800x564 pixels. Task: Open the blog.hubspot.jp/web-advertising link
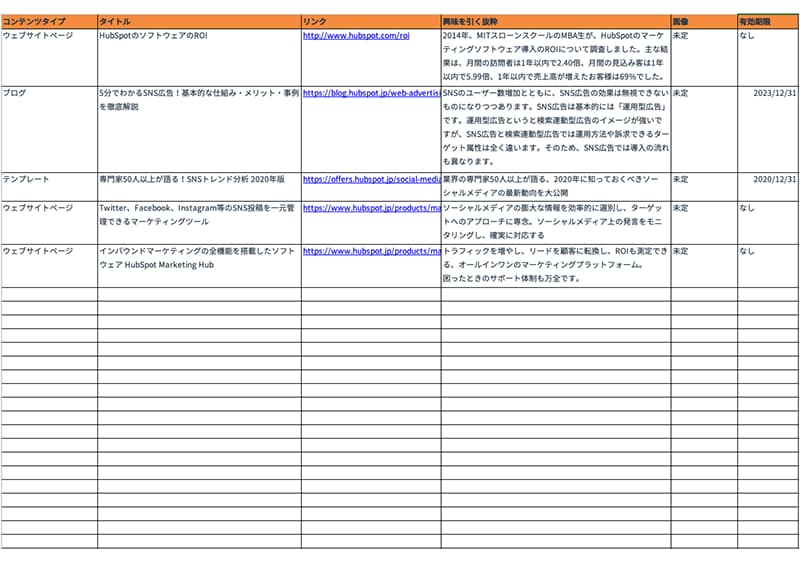[372, 93]
